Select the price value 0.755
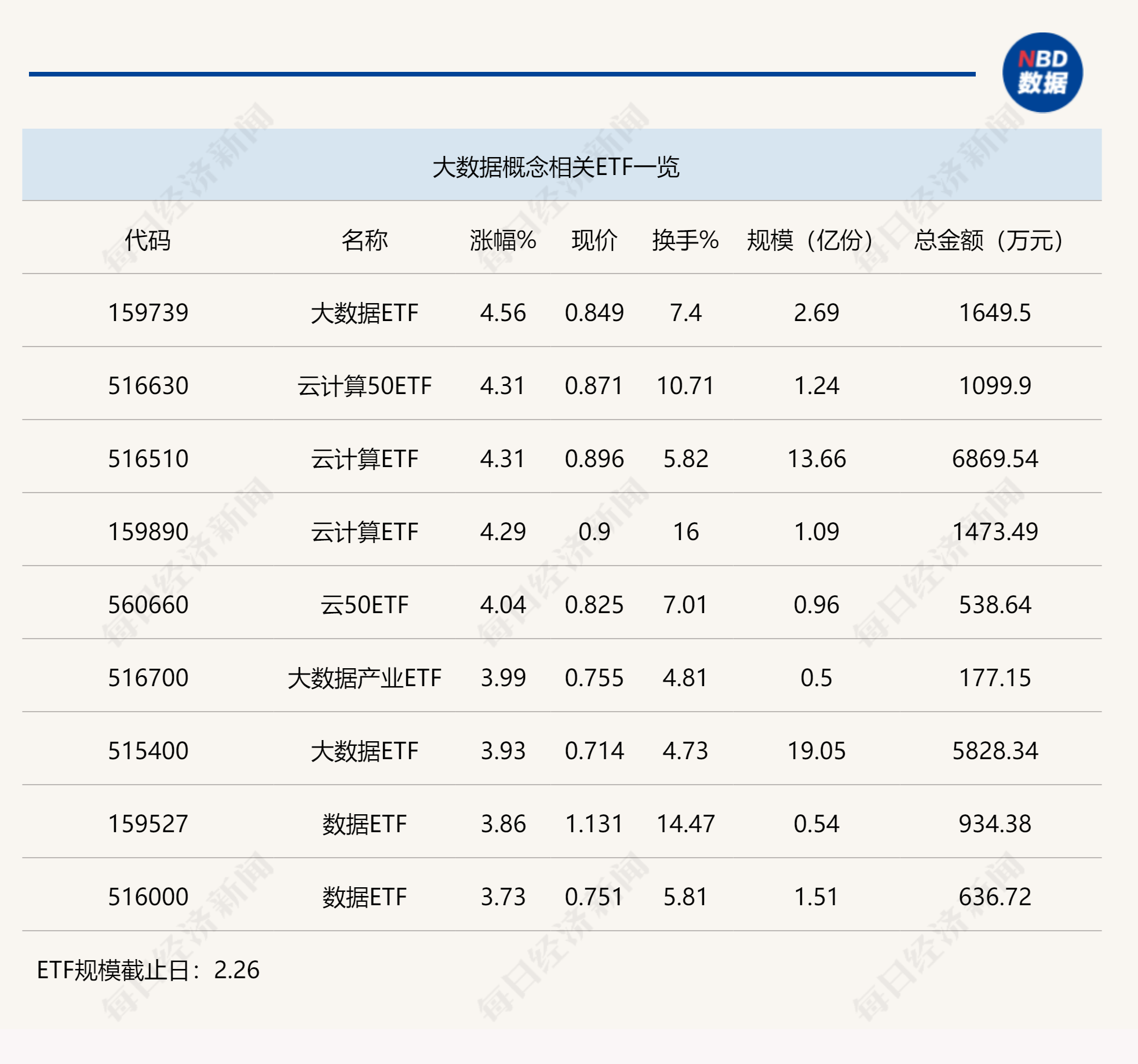Screen dimensions: 1138x1064 tap(594, 678)
